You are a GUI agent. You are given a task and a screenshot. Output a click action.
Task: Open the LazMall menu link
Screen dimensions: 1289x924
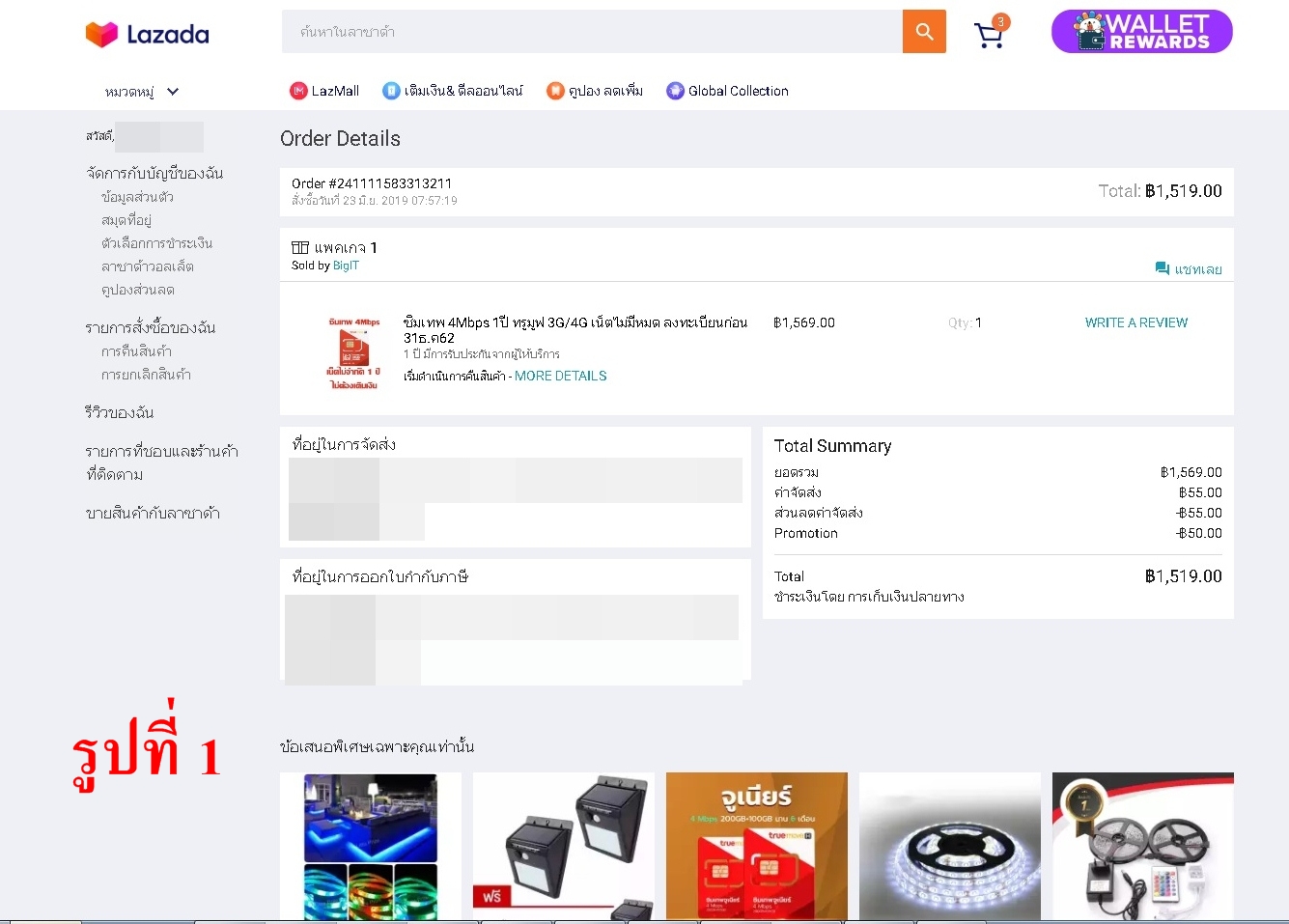pos(335,91)
